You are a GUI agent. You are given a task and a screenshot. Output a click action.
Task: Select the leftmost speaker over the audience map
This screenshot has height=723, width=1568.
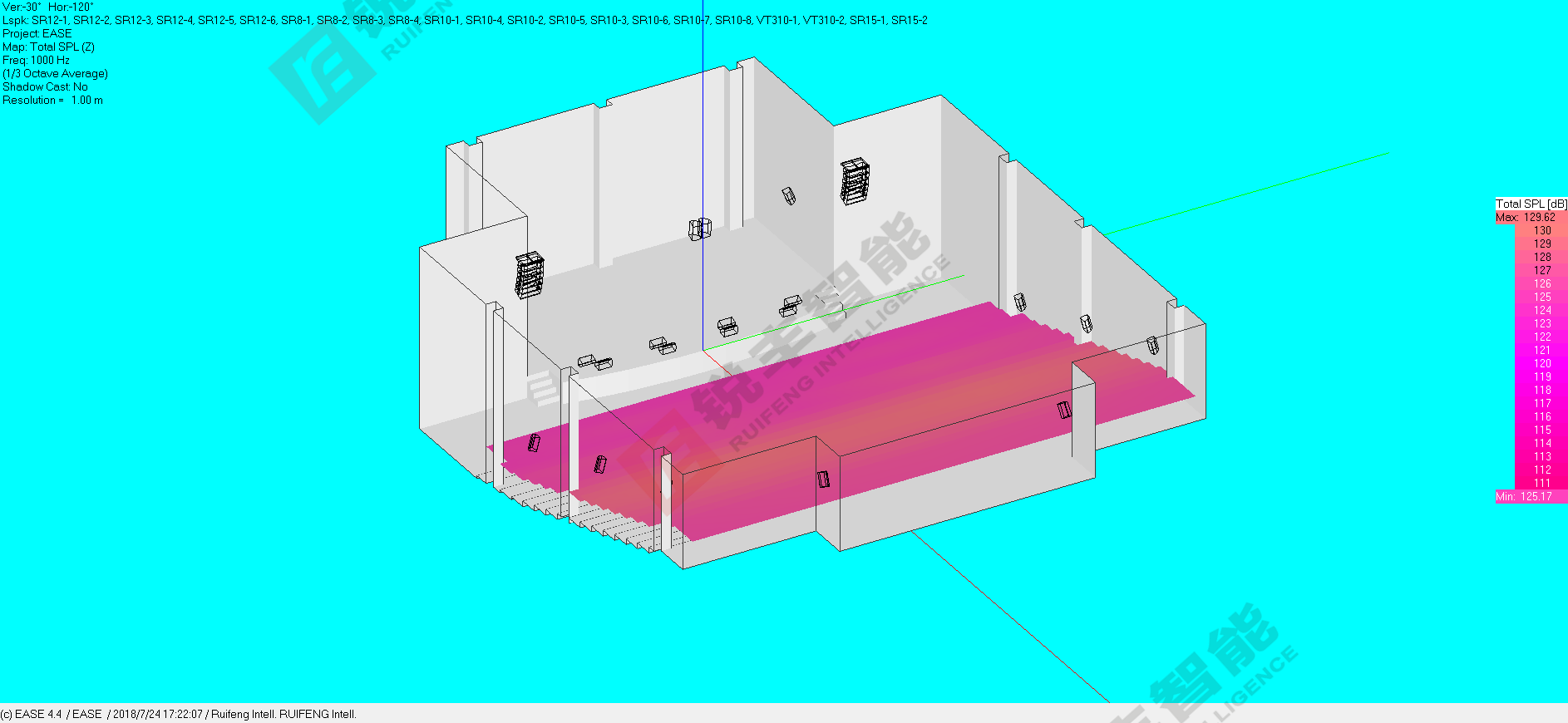coord(534,443)
